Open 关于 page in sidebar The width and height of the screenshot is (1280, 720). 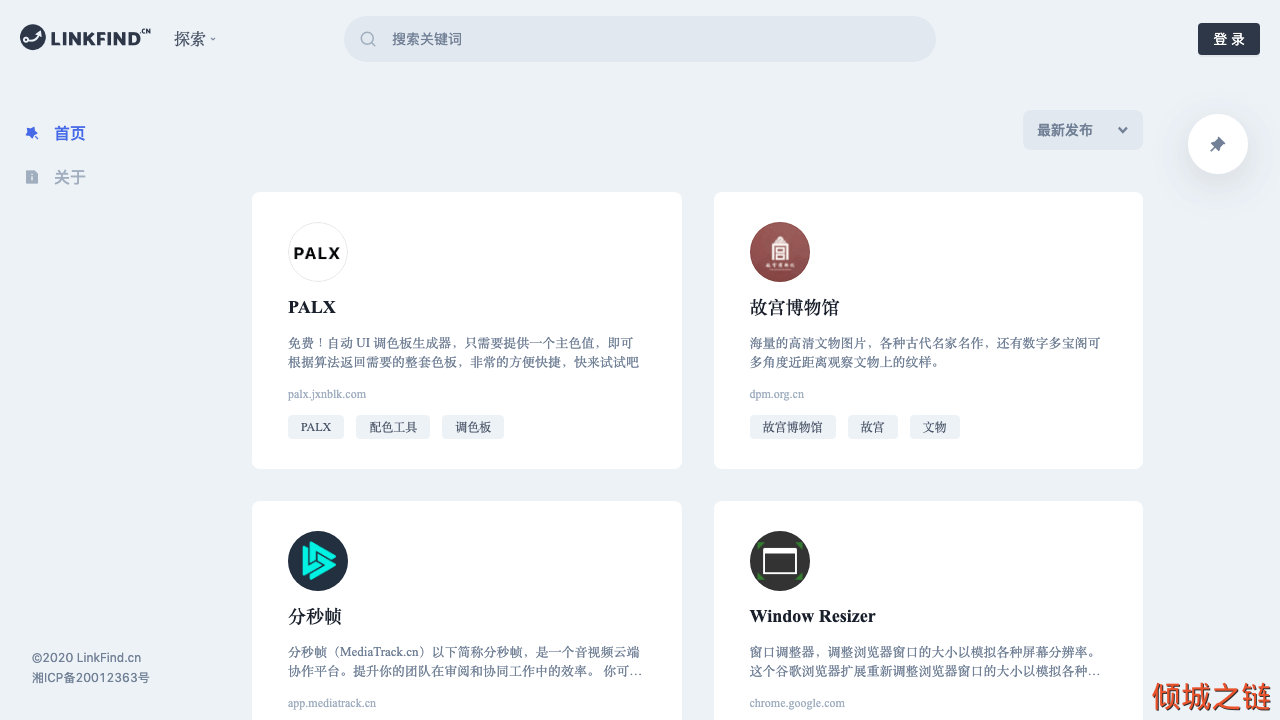click(x=70, y=177)
